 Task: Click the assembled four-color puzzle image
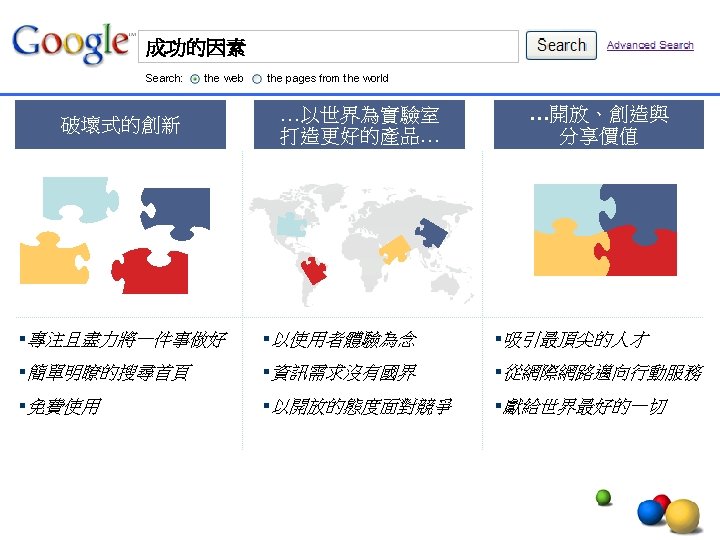coord(605,230)
